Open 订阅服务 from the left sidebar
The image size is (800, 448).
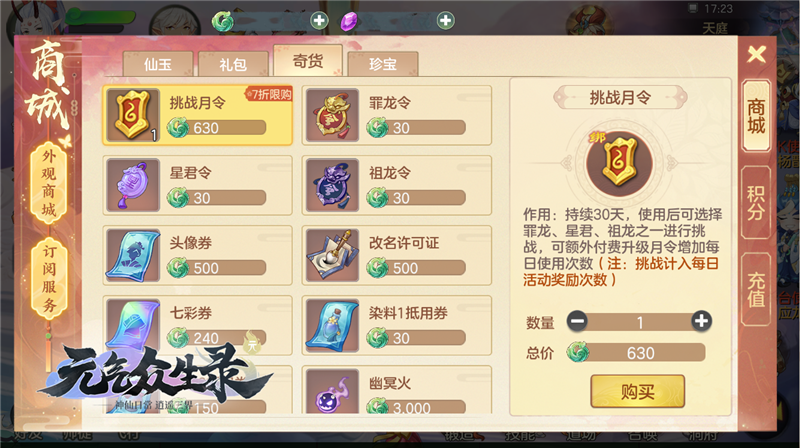48,279
